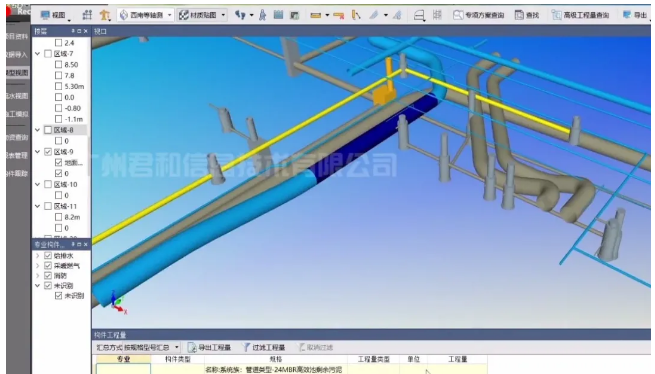Click the 工程量类型 column header
Viewport: 655px width, 374px height.
click(x=373, y=359)
